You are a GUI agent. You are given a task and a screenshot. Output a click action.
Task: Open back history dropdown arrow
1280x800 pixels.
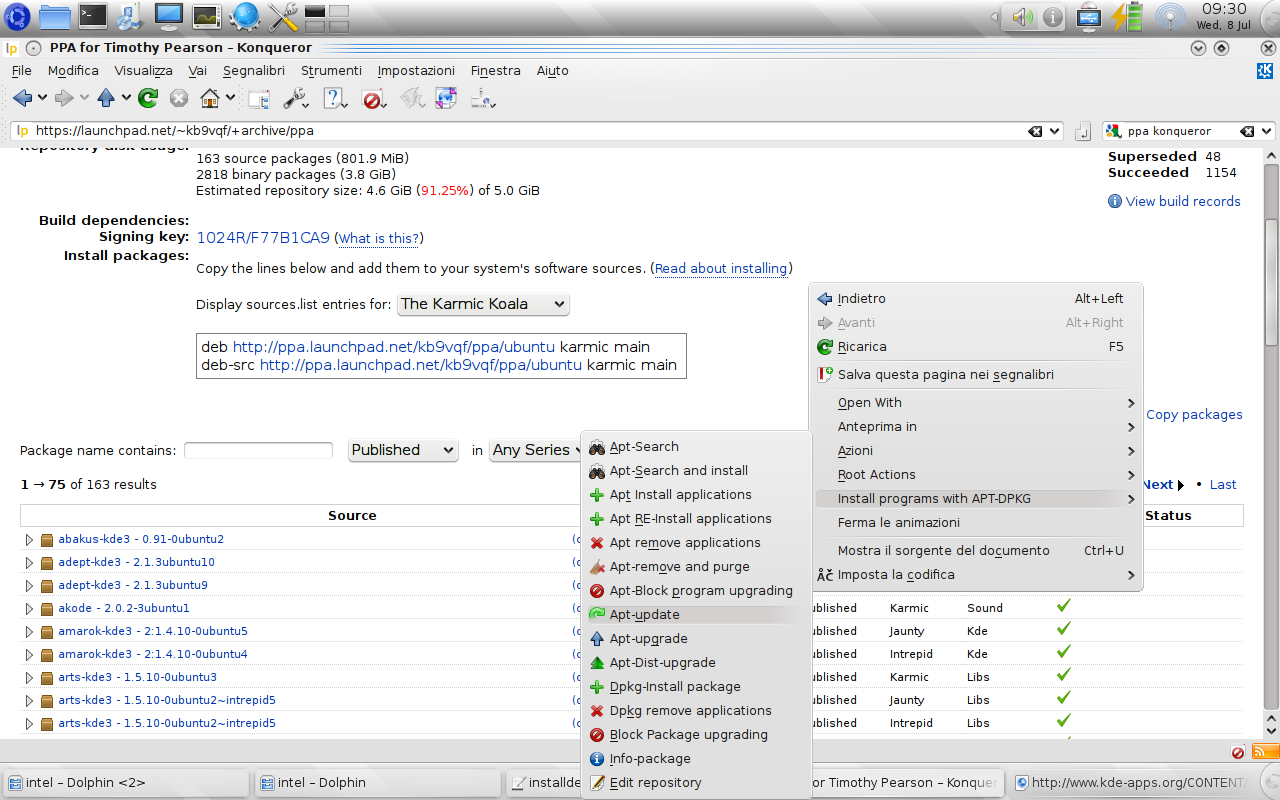click(x=43, y=98)
